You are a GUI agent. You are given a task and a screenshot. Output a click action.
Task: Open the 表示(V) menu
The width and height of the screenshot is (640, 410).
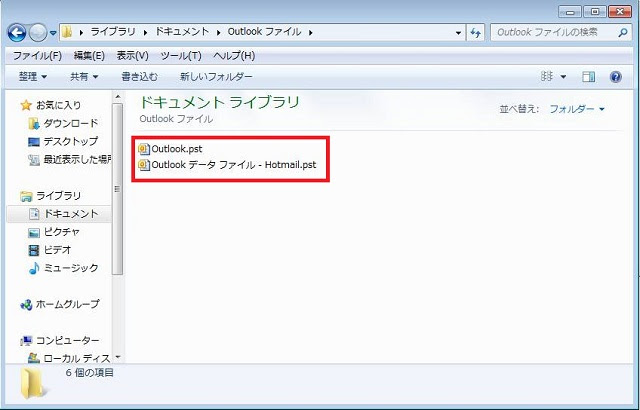132,55
